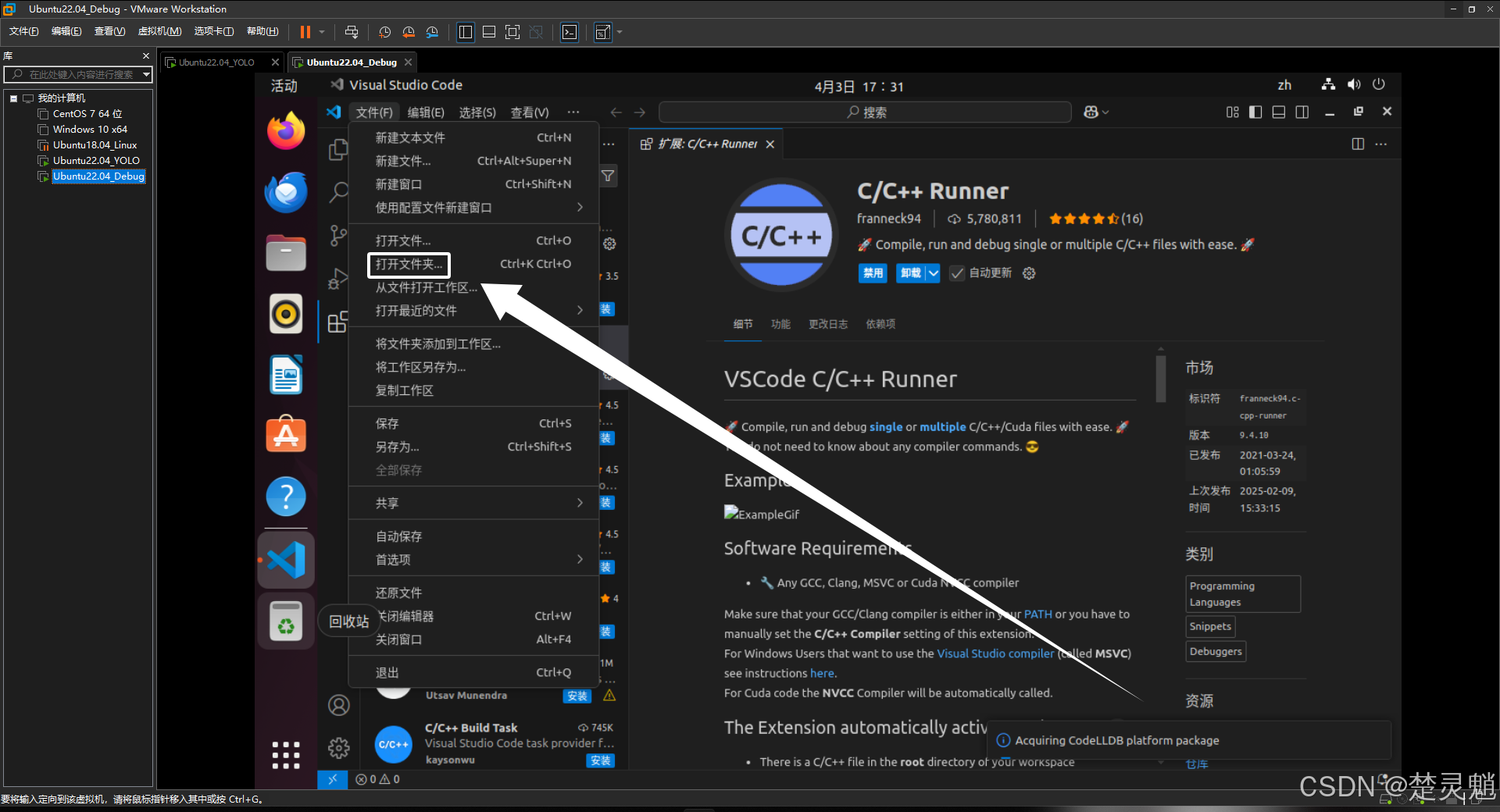Toggle the secondary side bar layout icon
This screenshot has width=1500, height=812.
pyautogui.click(x=1302, y=112)
